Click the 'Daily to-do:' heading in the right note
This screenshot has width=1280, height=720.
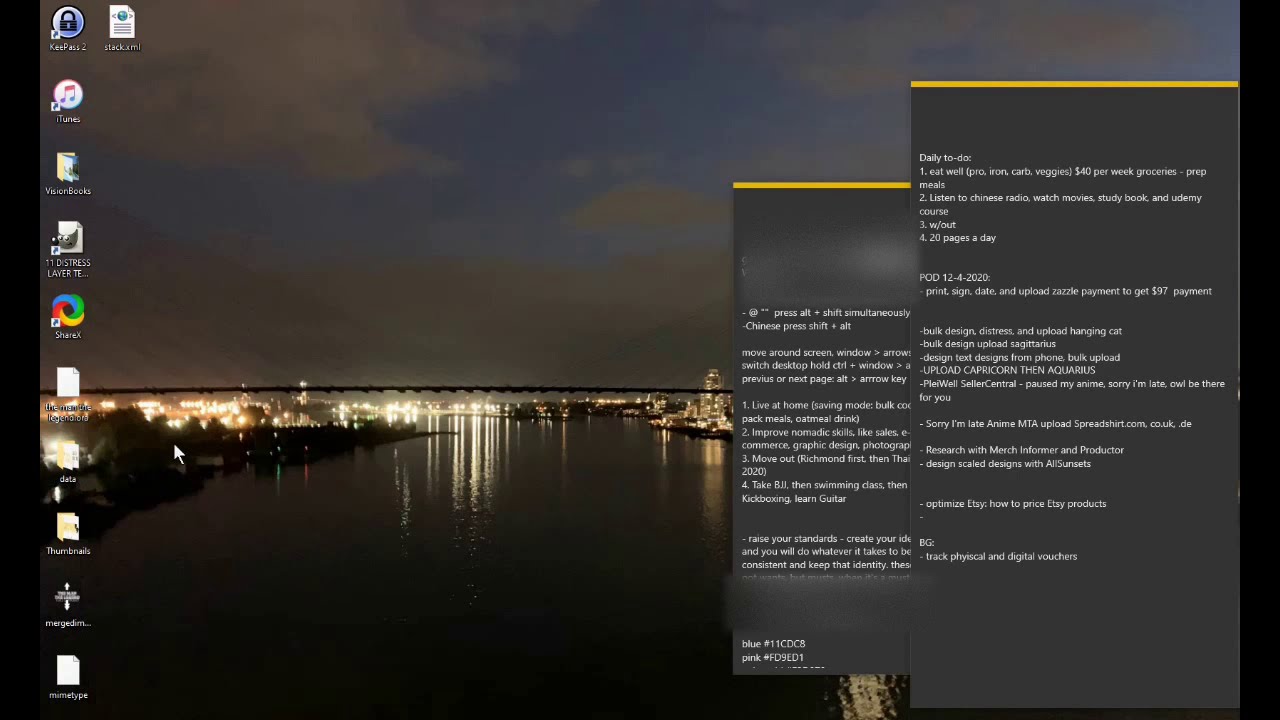pos(945,158)
